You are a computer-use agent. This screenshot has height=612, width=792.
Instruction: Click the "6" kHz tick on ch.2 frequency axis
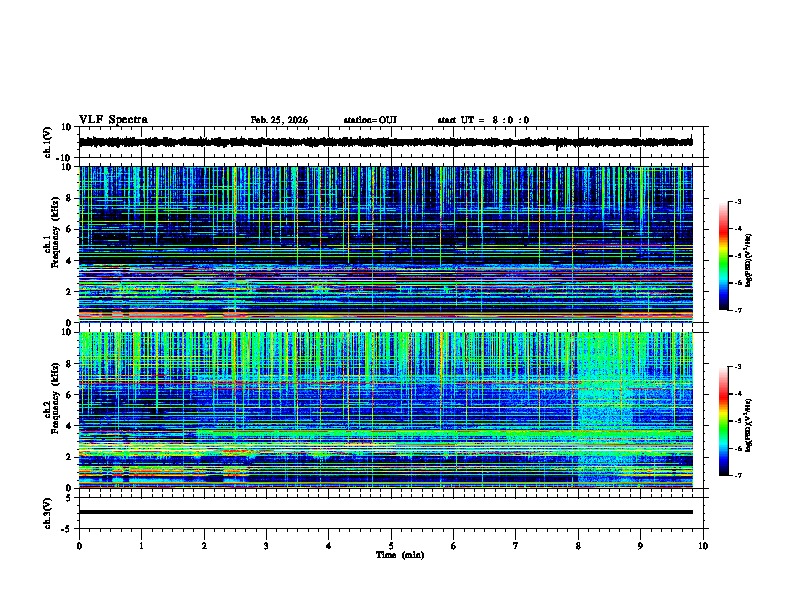pos(69,395)
